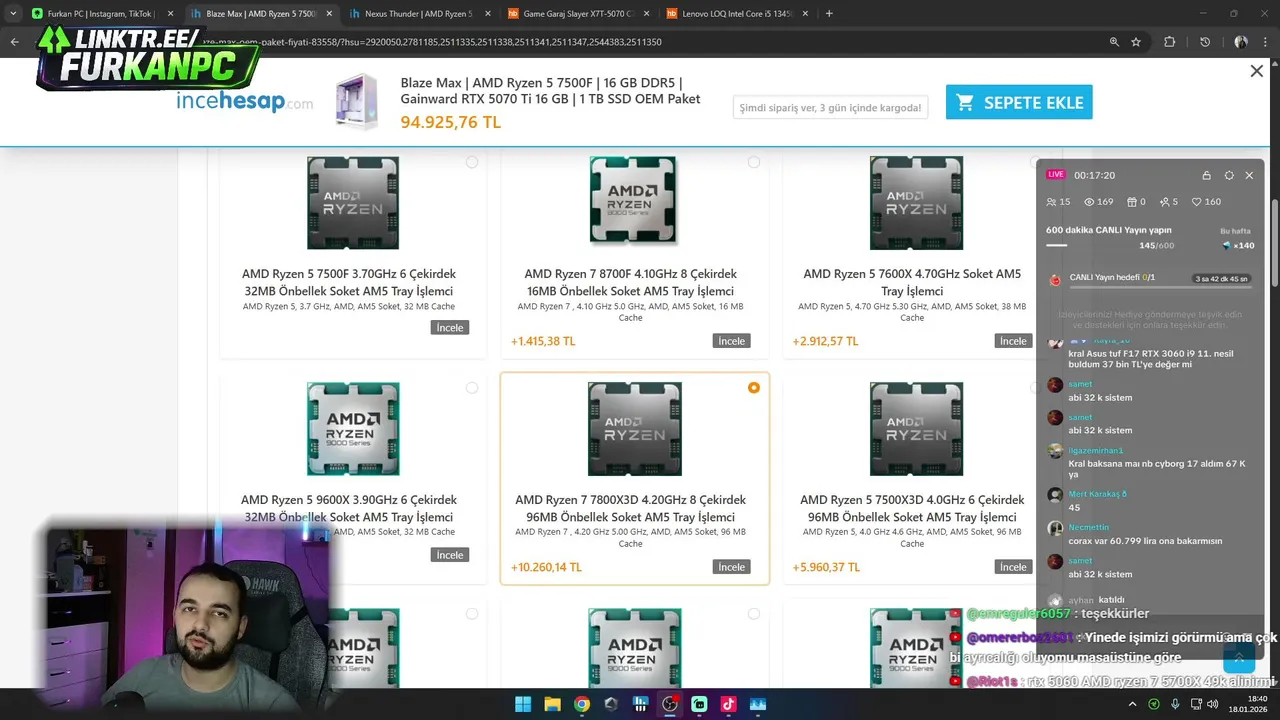This screenshot has height=720, width=1280.
Task: Click the +1.415,38 TL price
Action: (x=543, y=341)
